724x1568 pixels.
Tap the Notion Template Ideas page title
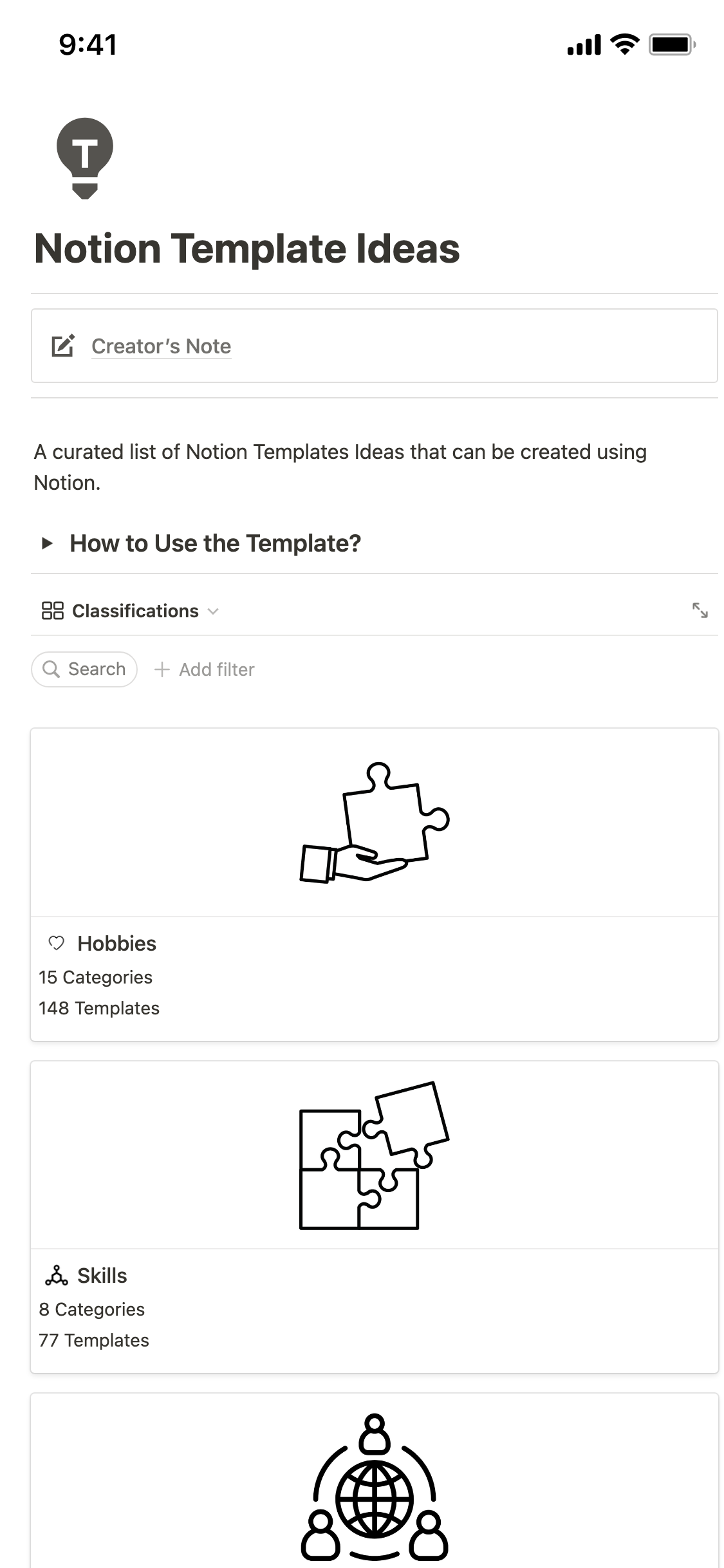pyautogui.click(x=247, y=249)
